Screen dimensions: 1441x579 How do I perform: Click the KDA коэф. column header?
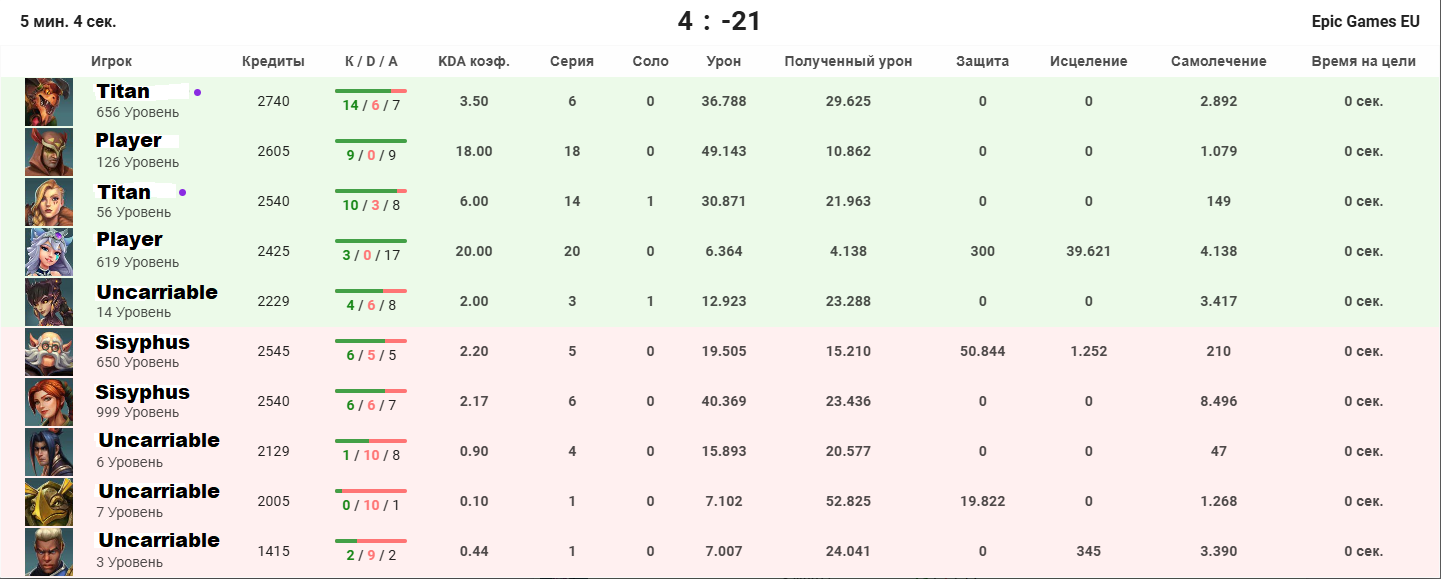[x=474, y=61]
